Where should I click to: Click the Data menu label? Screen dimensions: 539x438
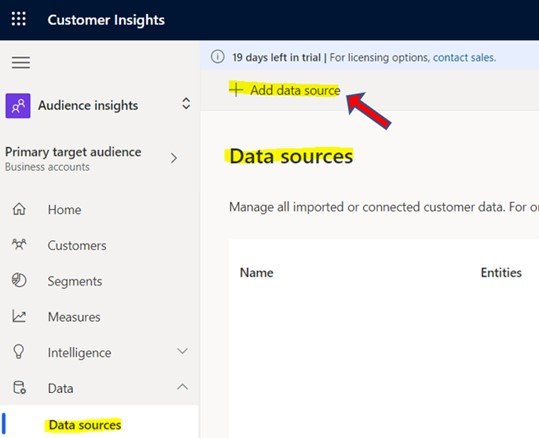60,388
